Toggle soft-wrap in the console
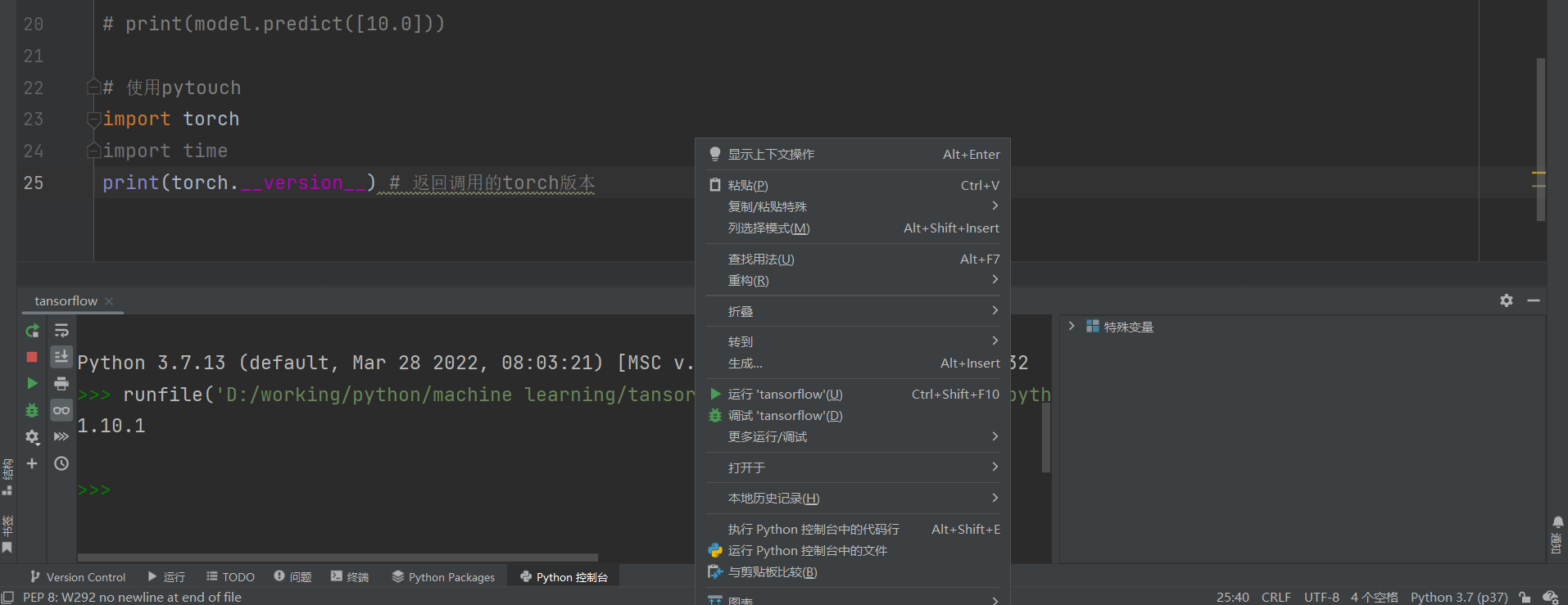The image size is (1568, 605). click(61, 331)
